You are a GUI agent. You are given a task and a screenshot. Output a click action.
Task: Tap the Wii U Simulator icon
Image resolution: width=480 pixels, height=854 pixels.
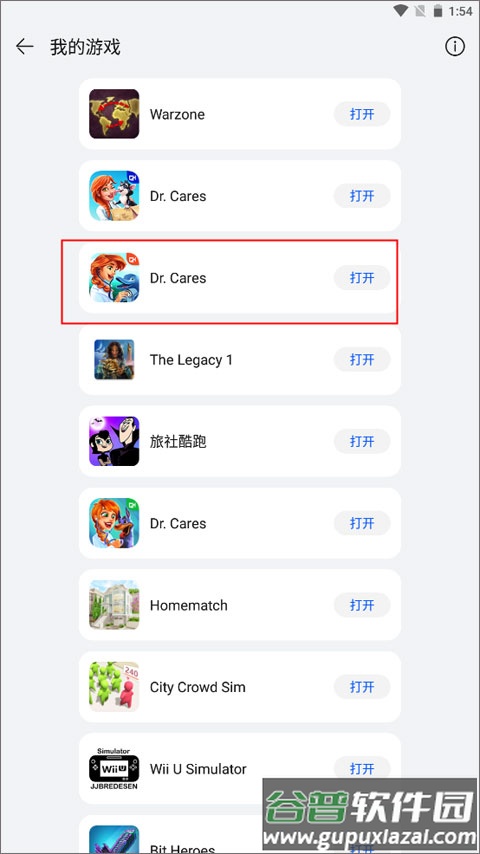tap(114, 768)
